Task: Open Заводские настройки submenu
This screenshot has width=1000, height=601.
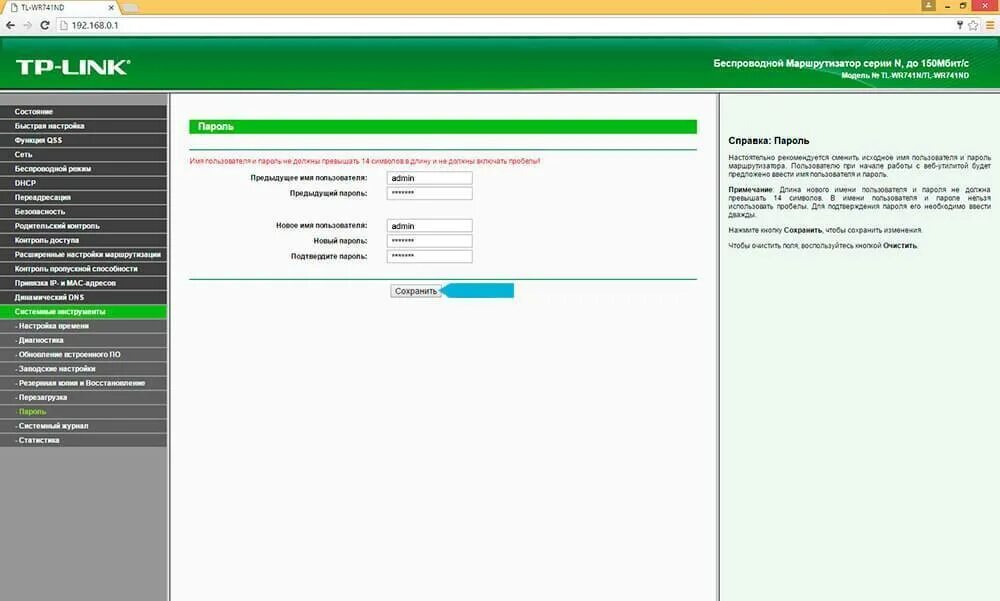Action: (84, 369)
